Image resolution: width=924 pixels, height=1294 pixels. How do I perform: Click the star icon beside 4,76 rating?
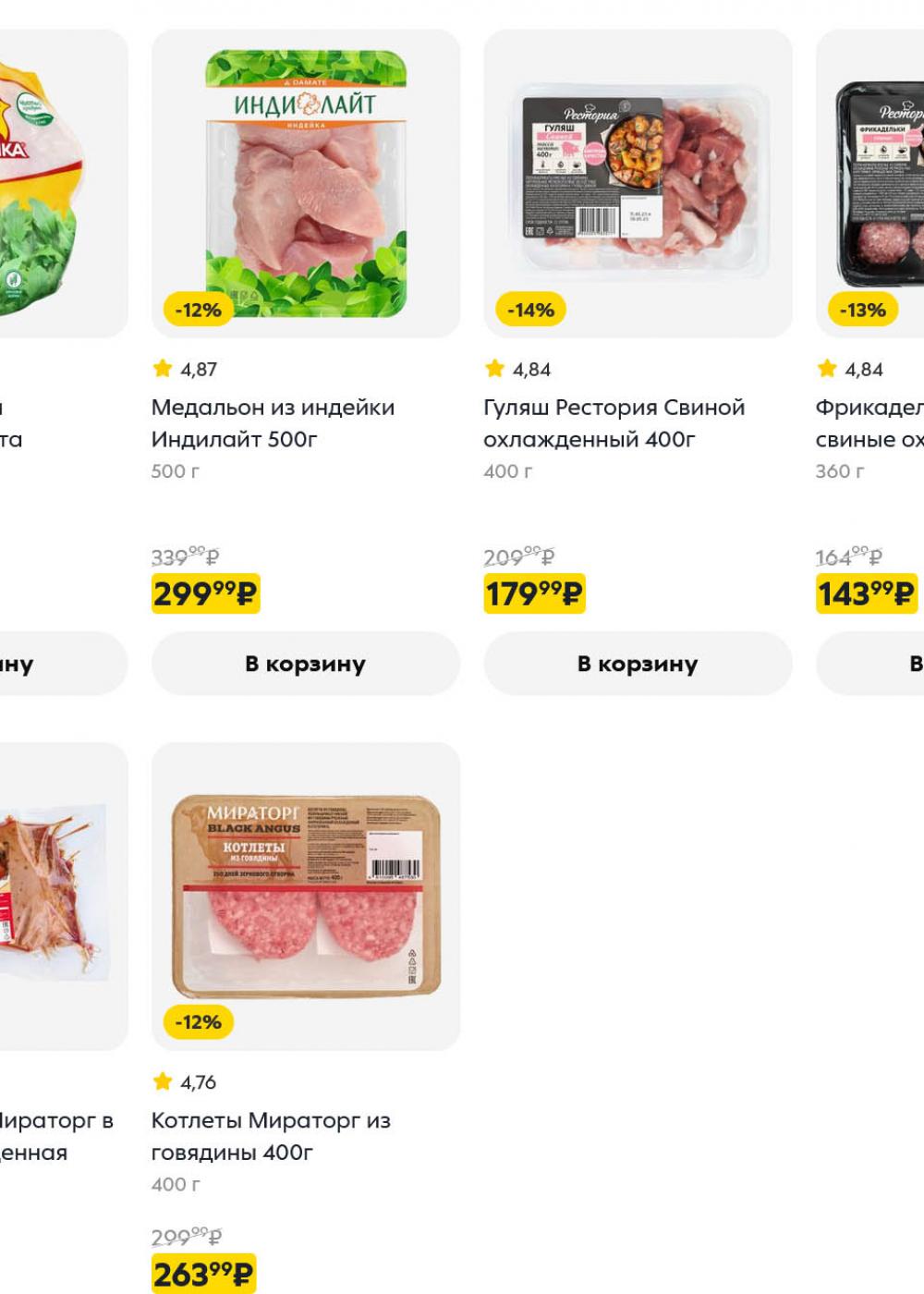tap(163, 1081)
